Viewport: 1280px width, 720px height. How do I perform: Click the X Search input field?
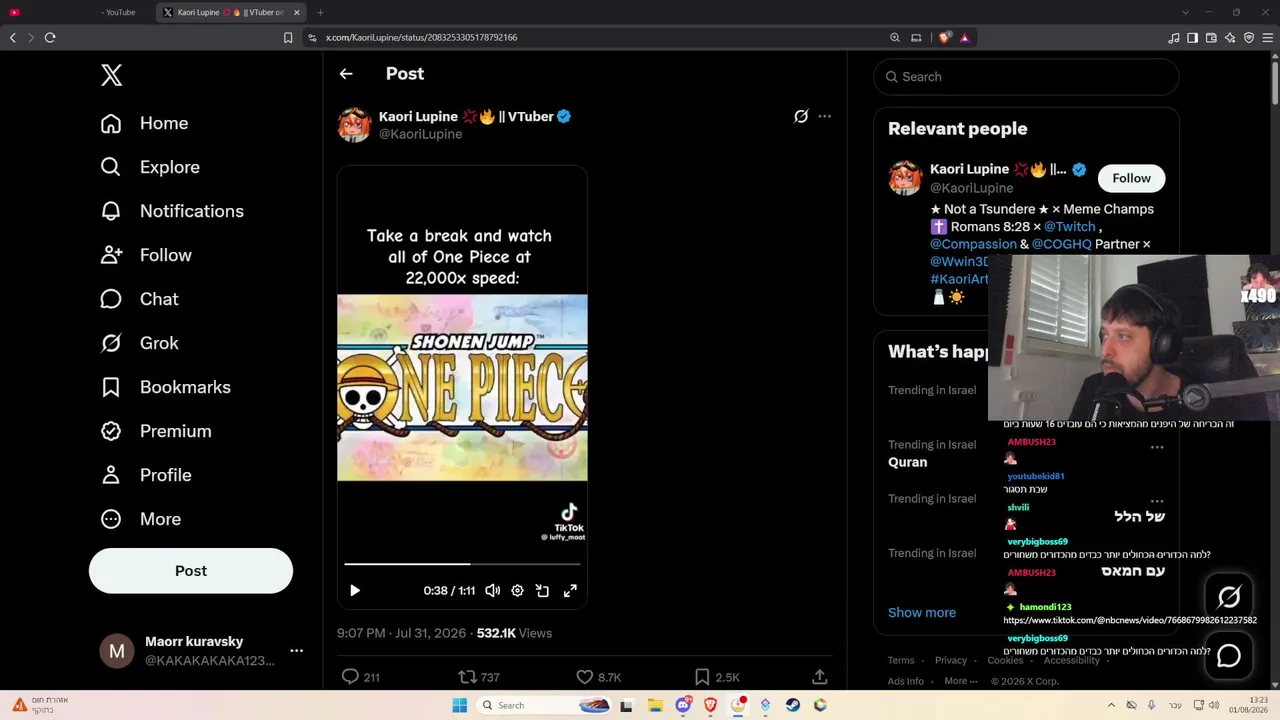point(1026,77)
